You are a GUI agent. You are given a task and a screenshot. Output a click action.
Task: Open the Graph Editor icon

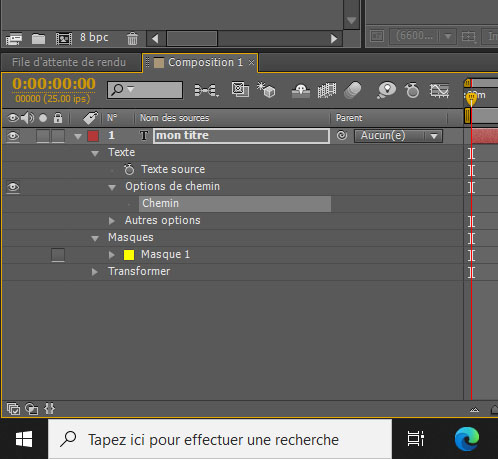(x=439, y=90)
